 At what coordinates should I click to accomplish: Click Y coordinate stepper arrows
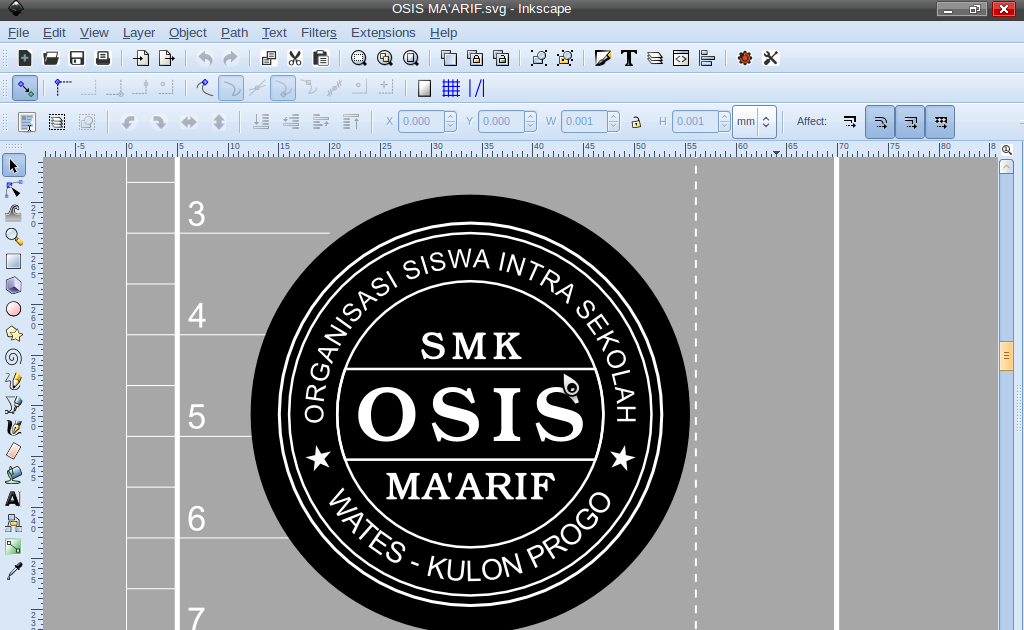pos(530,121)
